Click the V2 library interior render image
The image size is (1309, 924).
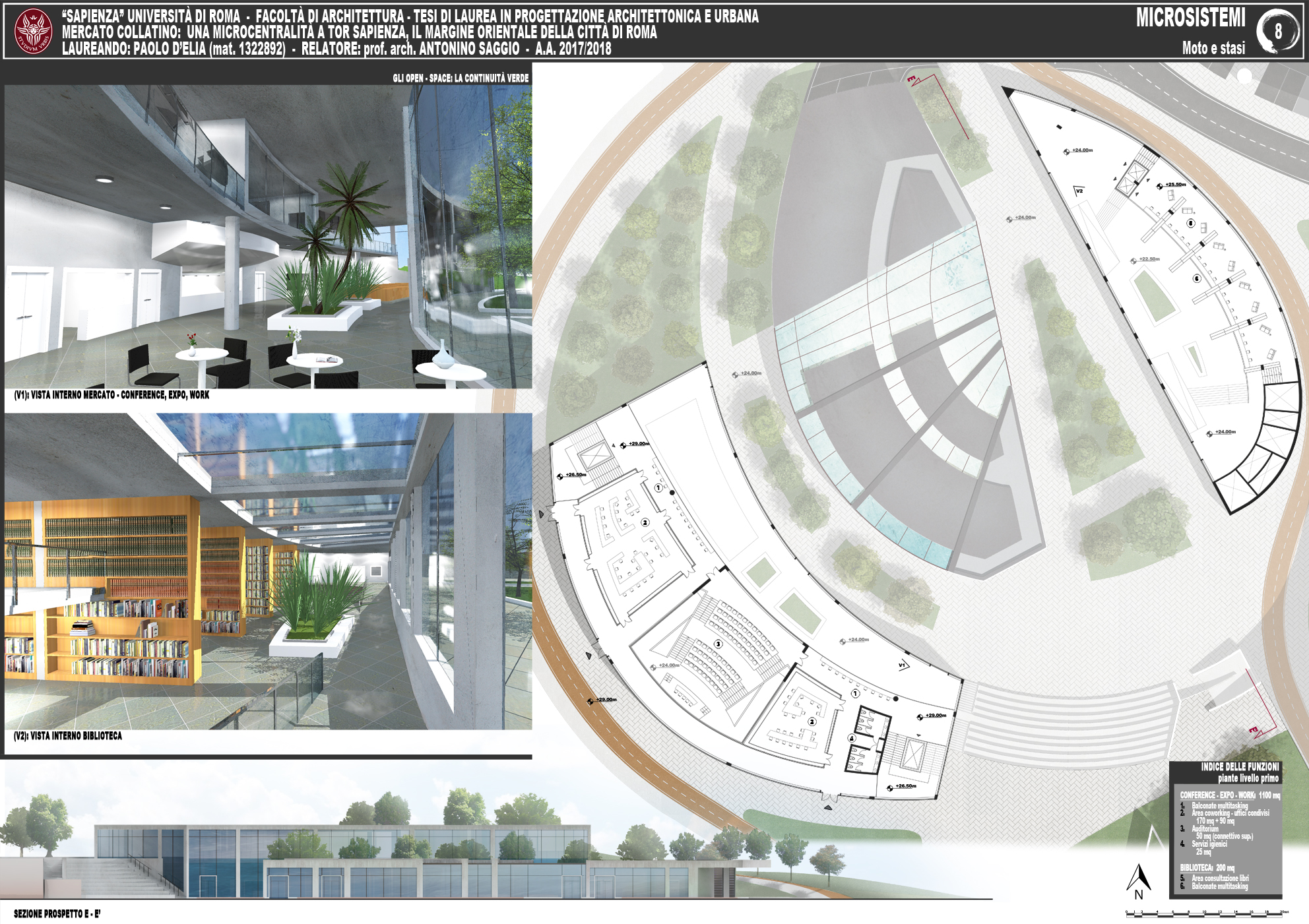tap(268, 571)
